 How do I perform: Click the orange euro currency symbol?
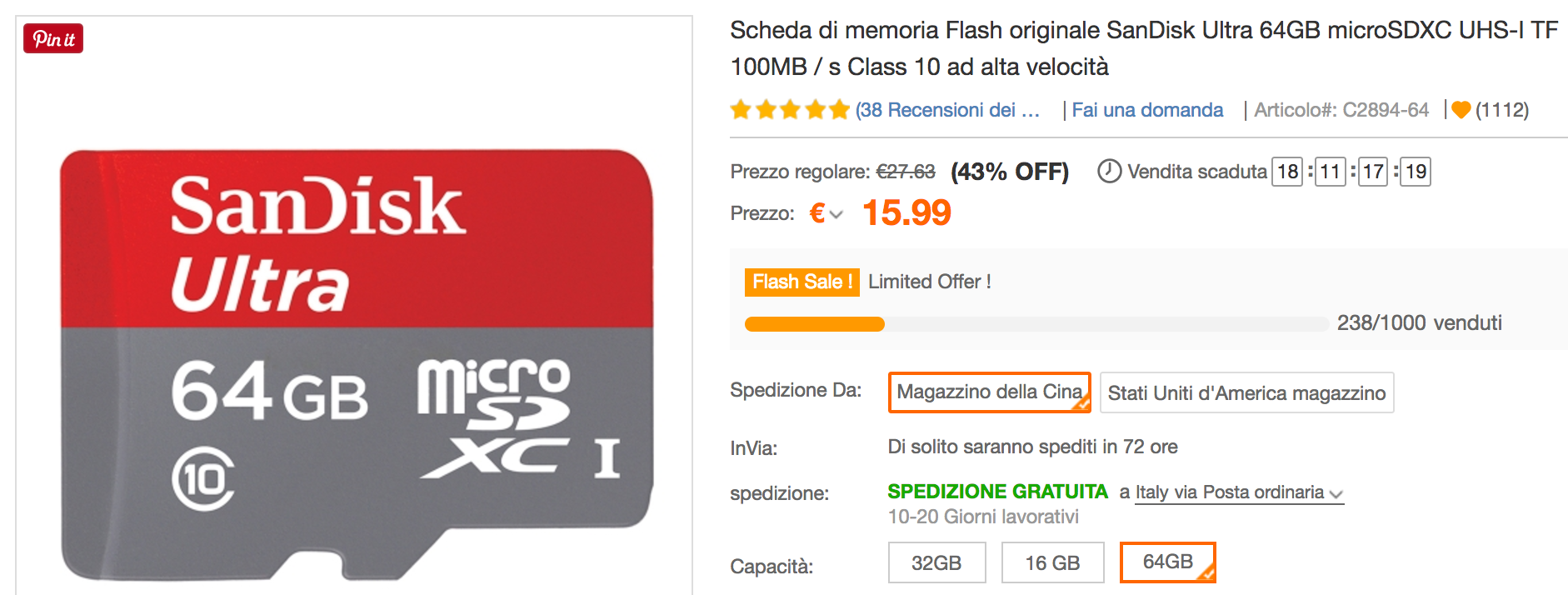(817, 213)
